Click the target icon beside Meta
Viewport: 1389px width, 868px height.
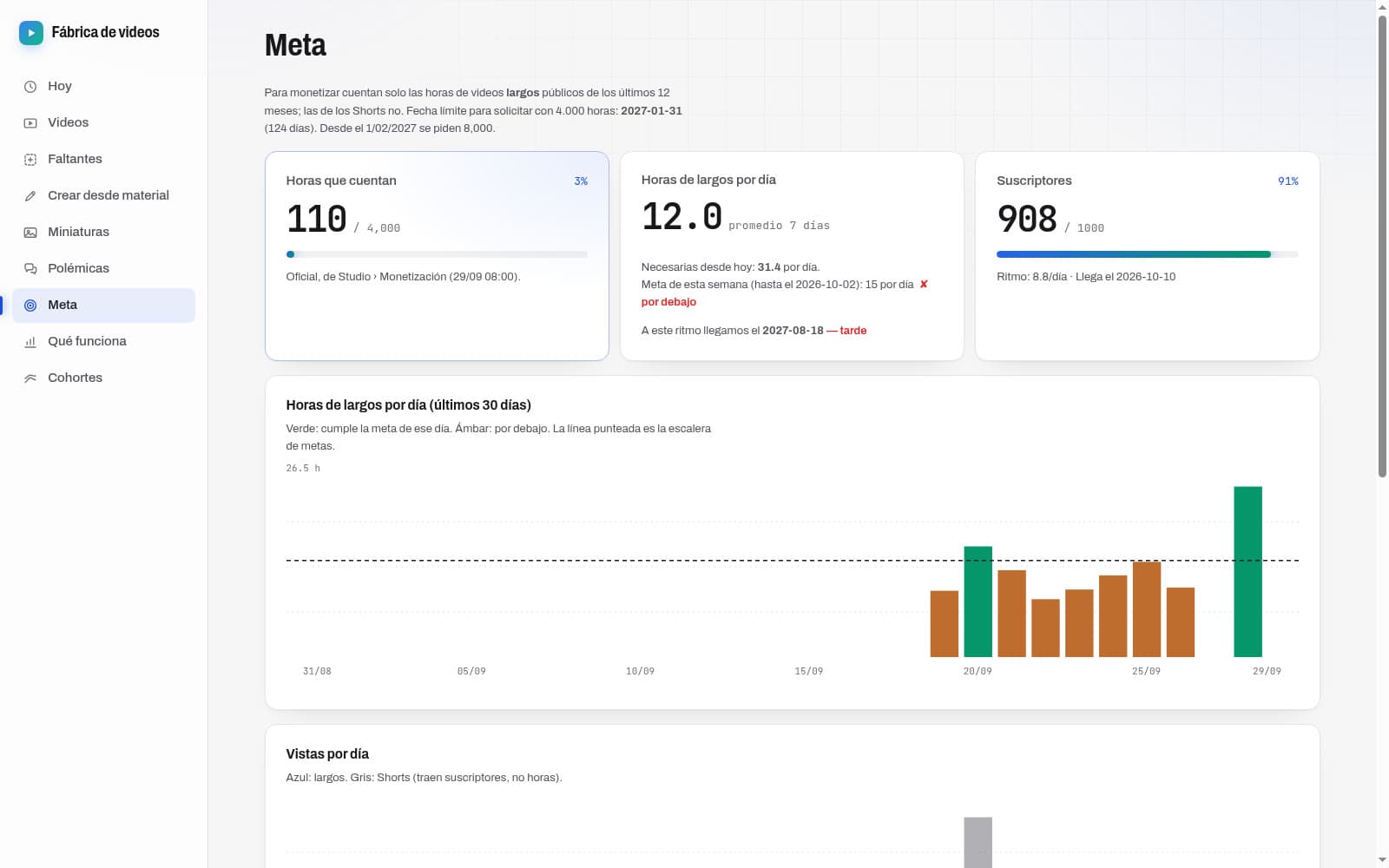coord(30,306)
